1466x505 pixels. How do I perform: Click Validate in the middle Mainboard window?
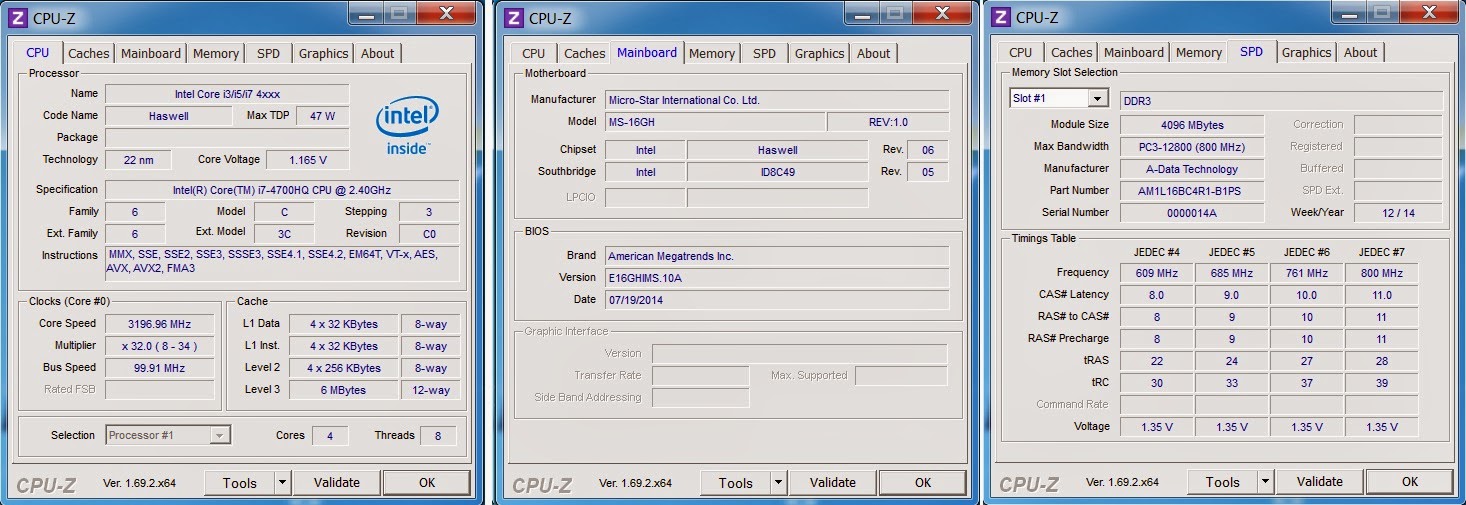[833, 482]
